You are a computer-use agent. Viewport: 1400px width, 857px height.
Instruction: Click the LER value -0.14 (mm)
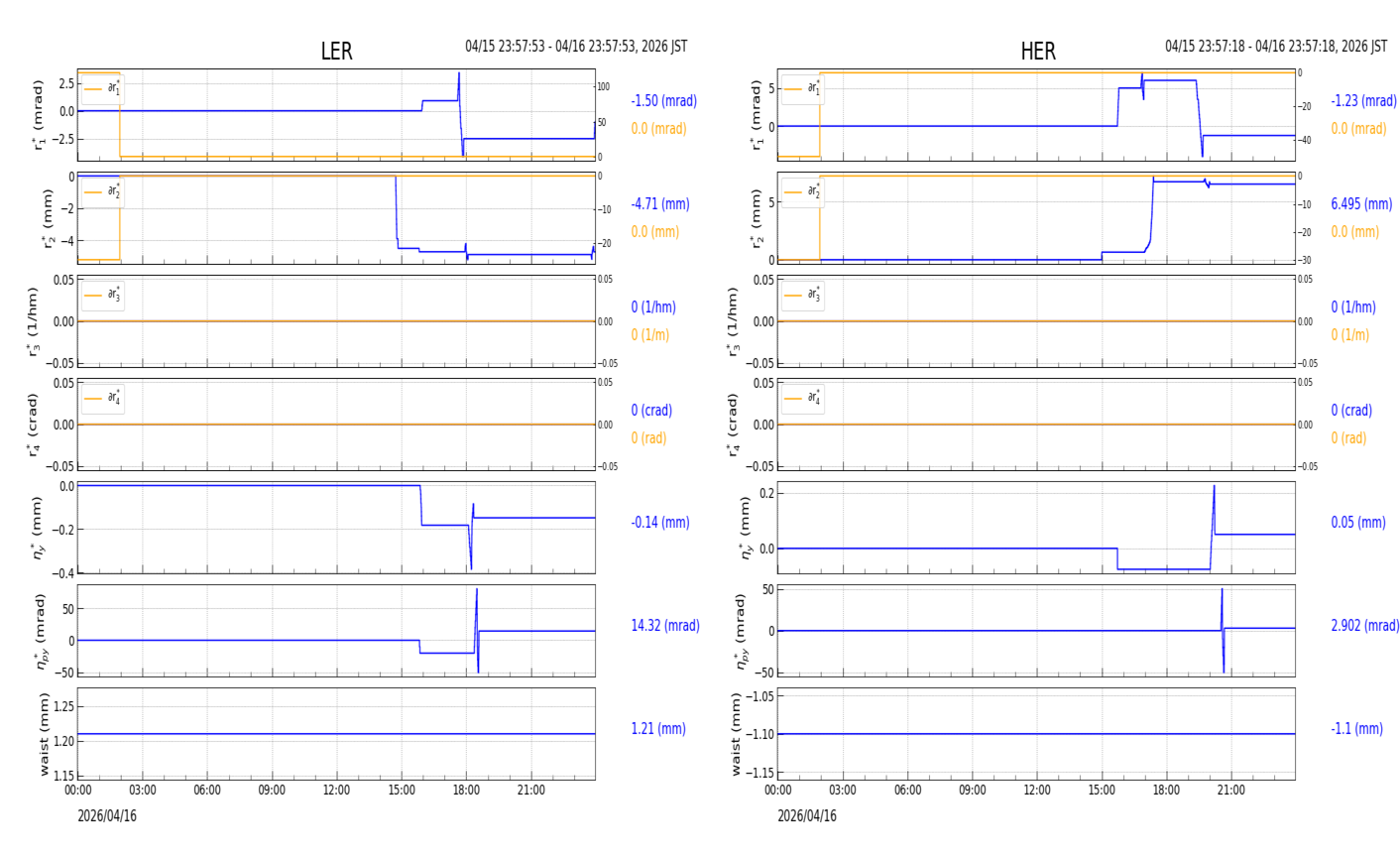tap(660, 523)
